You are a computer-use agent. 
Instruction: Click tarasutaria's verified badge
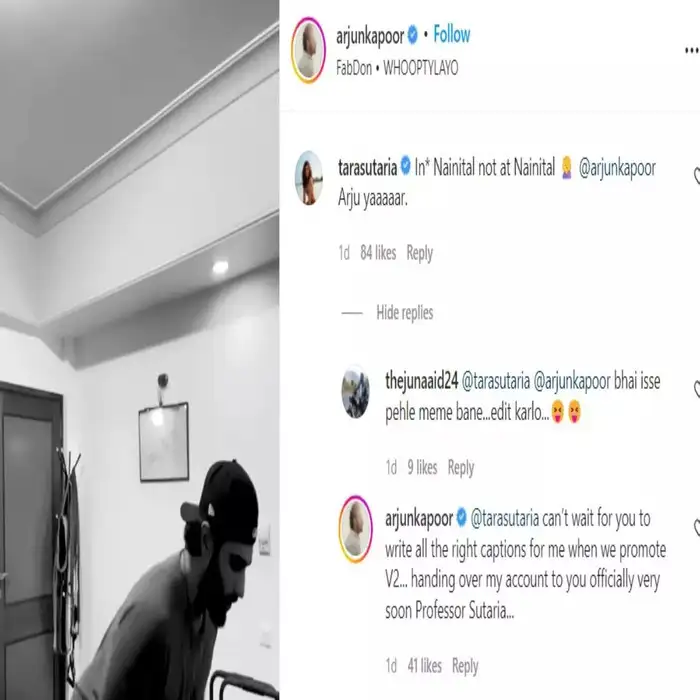point(405,166)
